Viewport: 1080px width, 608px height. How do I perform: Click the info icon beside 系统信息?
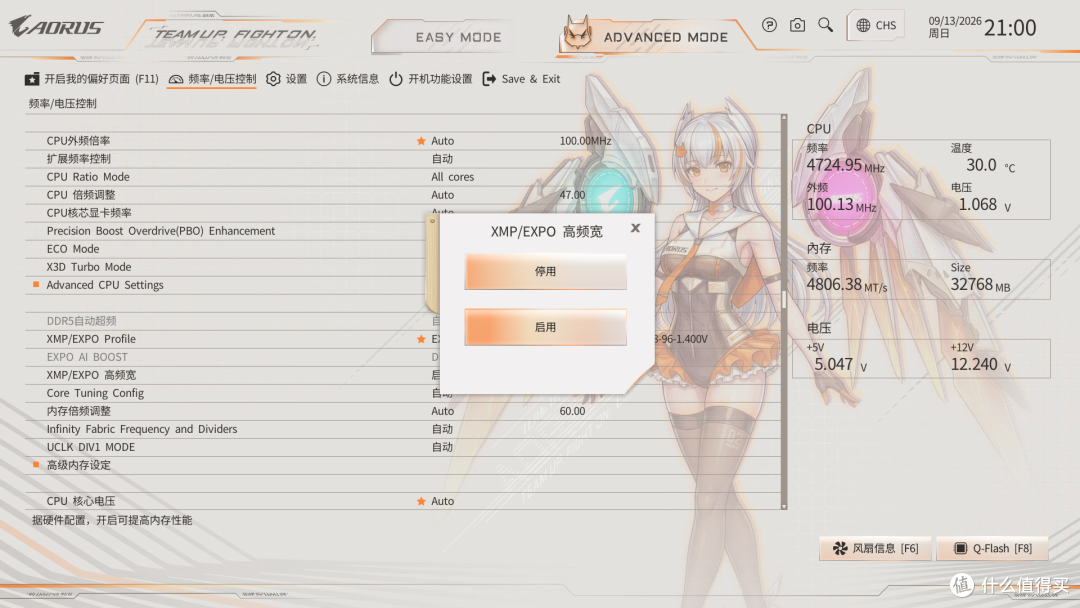[324, 79]
